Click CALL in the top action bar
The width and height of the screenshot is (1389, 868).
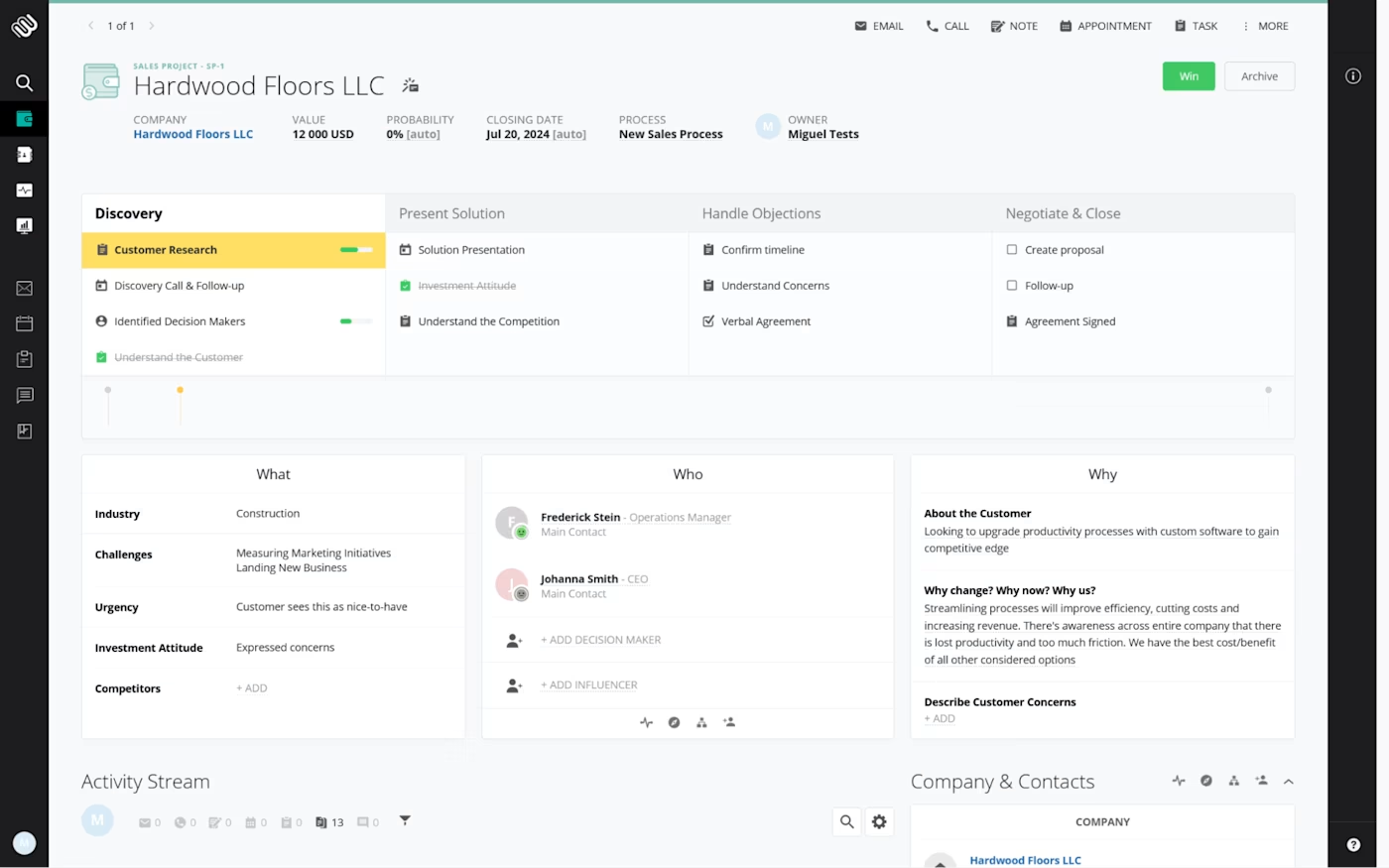tap(947, 26)
